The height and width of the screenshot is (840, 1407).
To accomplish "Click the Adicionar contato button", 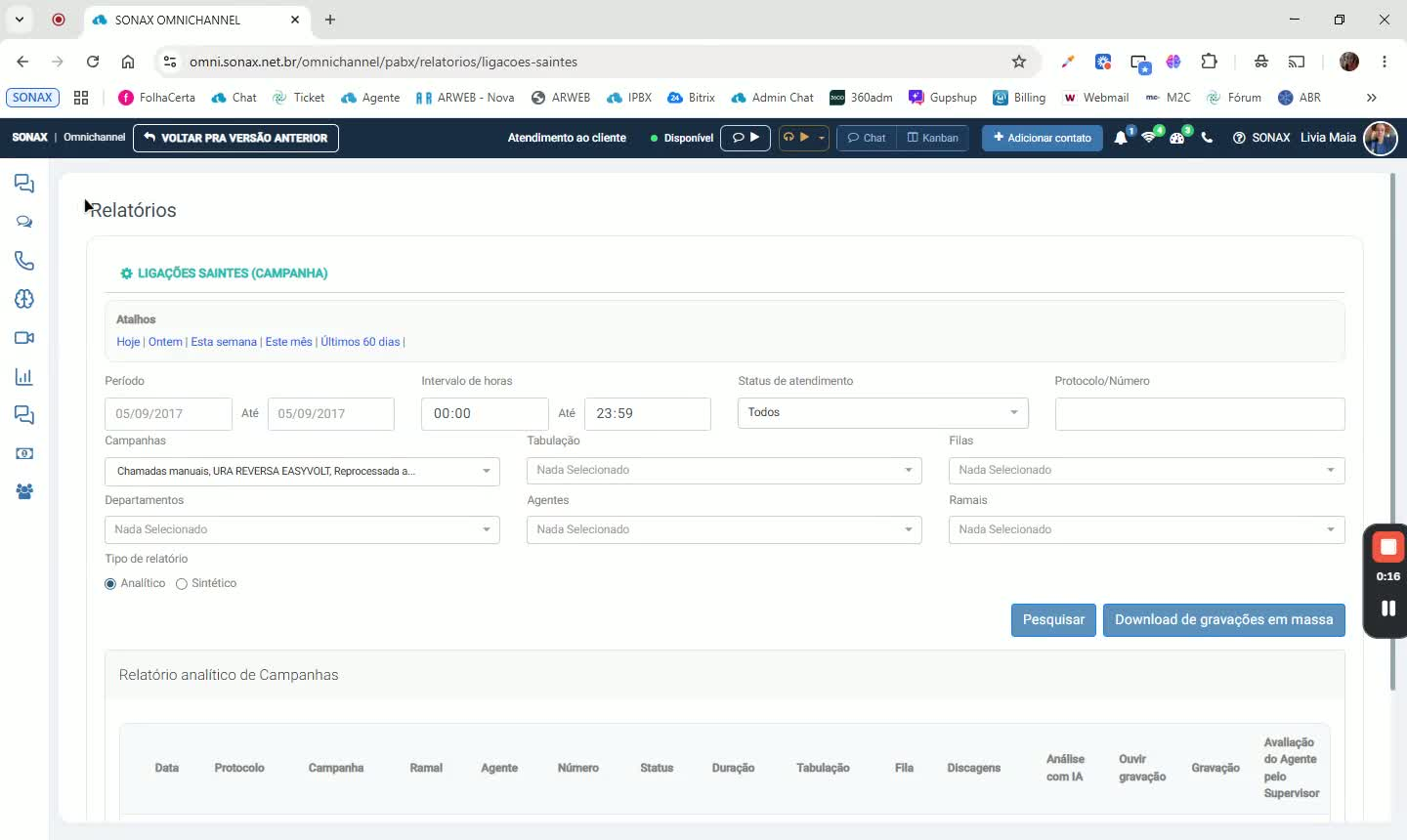I will [1043, 138].
